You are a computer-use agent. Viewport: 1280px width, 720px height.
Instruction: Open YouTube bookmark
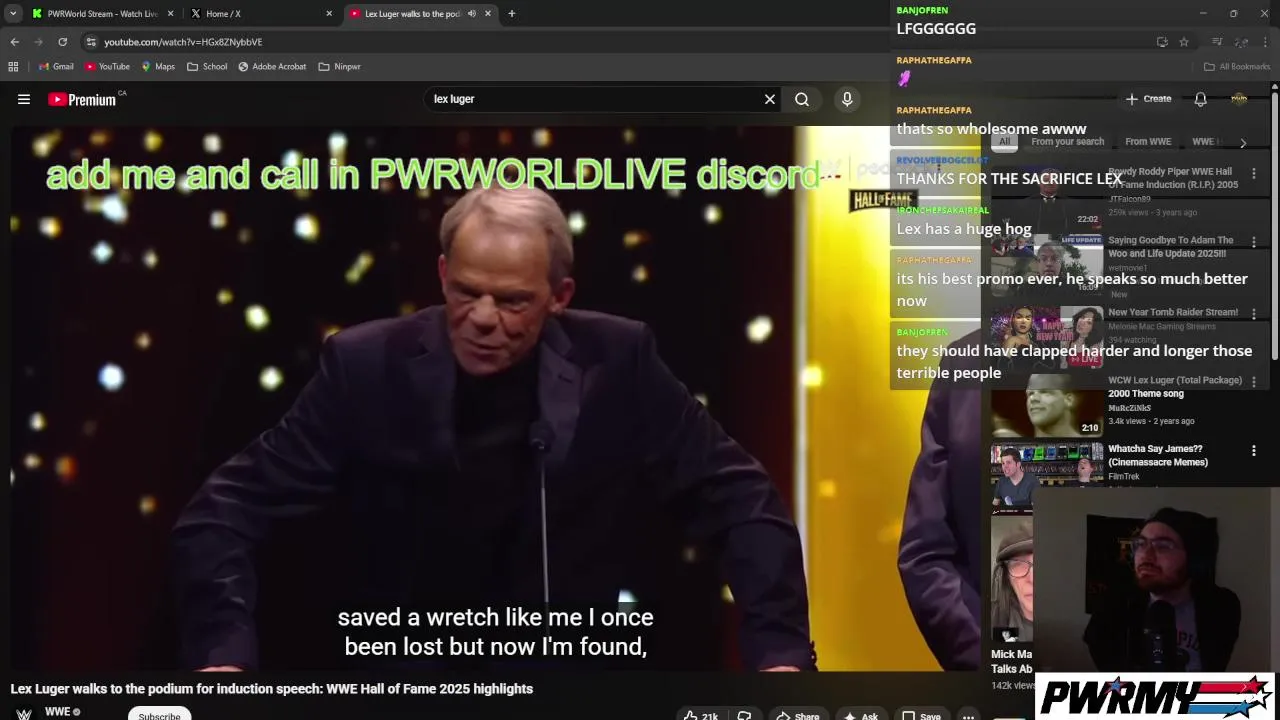coord(107,67)
